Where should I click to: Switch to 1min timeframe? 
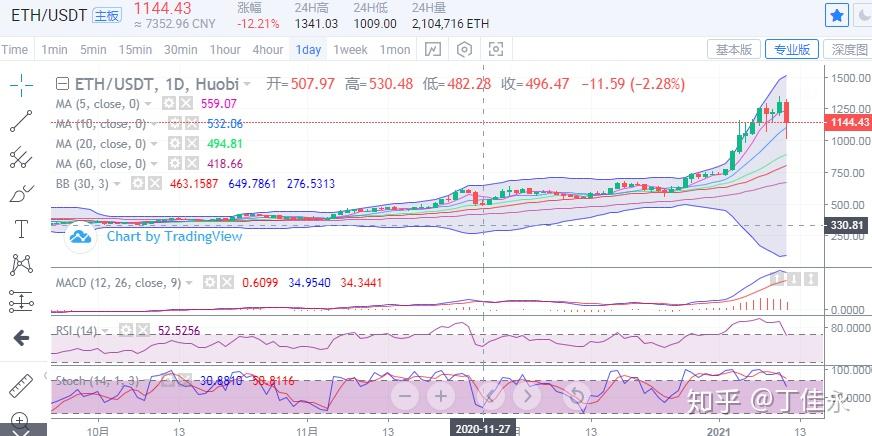click(54, 49)
